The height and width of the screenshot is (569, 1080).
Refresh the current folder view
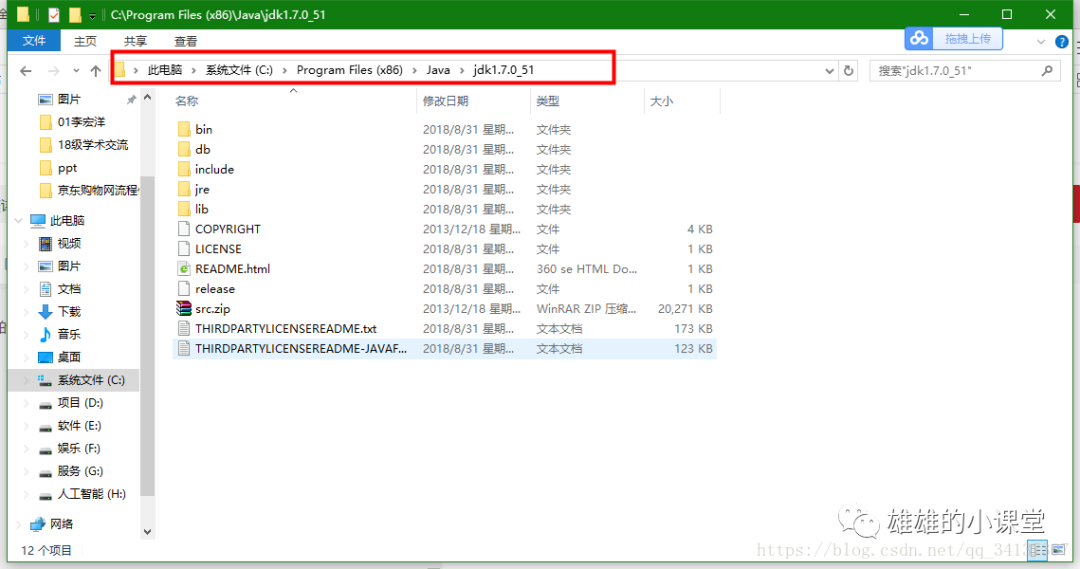pos(849,70)
